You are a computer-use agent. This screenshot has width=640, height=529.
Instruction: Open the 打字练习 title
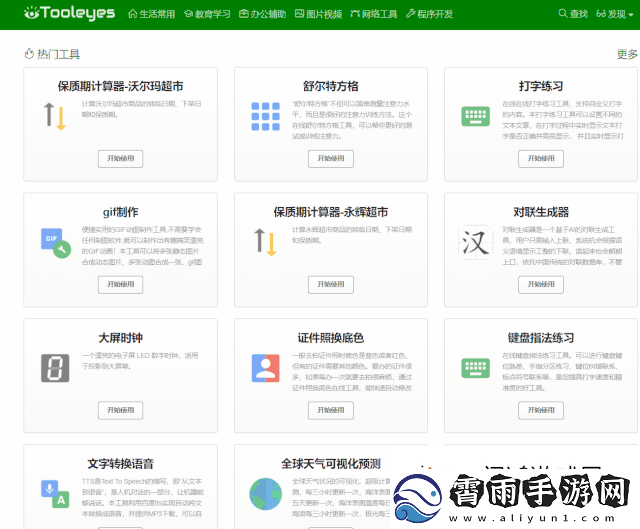tap(541, 87)
